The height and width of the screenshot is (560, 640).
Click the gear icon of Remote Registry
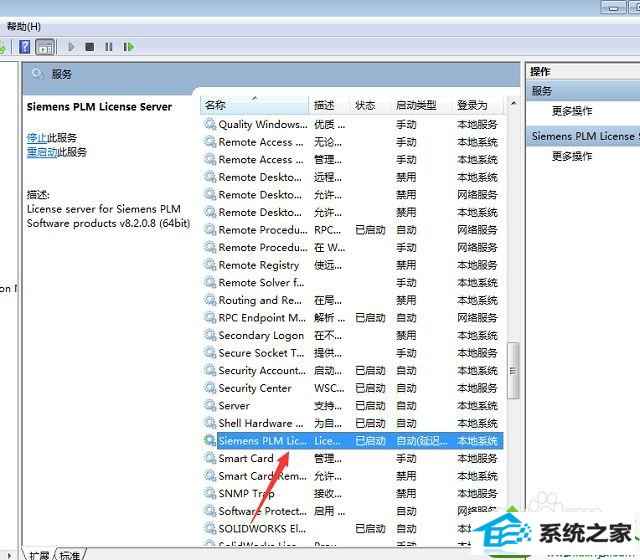coord(210,265)
